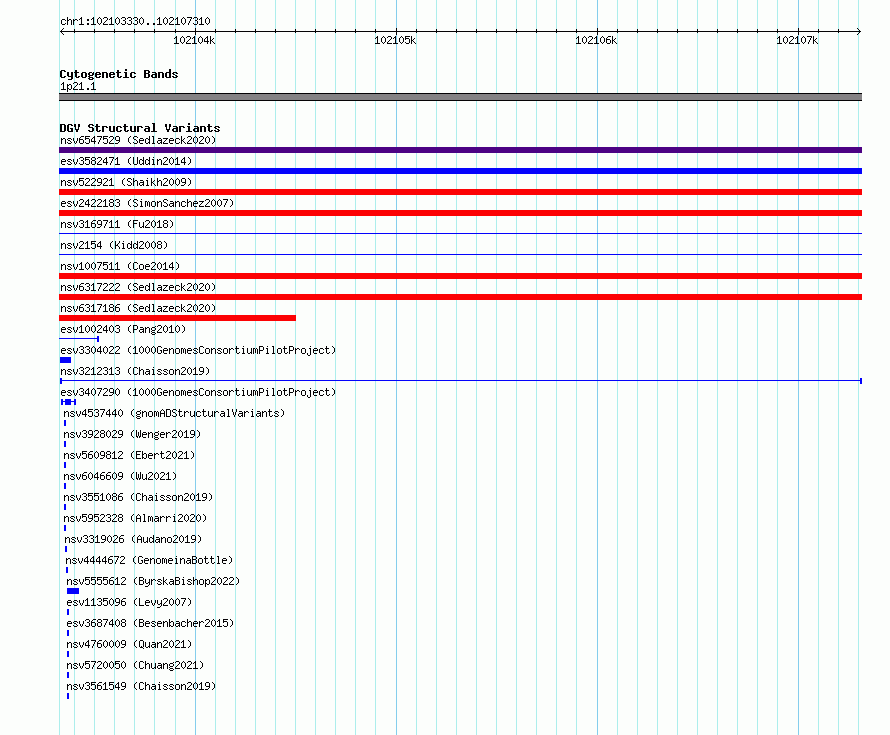This screenshot has width=890, height=735.
Task: Click the ruler's left arrow end
Action: coord(62,31)
